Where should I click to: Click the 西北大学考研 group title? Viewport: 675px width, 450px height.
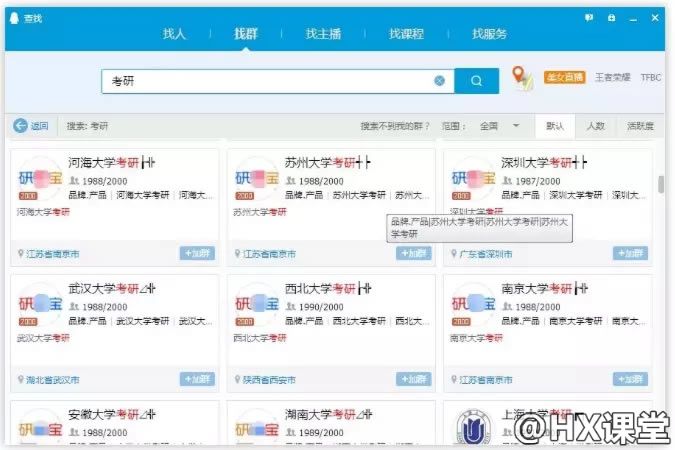coord(328,289)
